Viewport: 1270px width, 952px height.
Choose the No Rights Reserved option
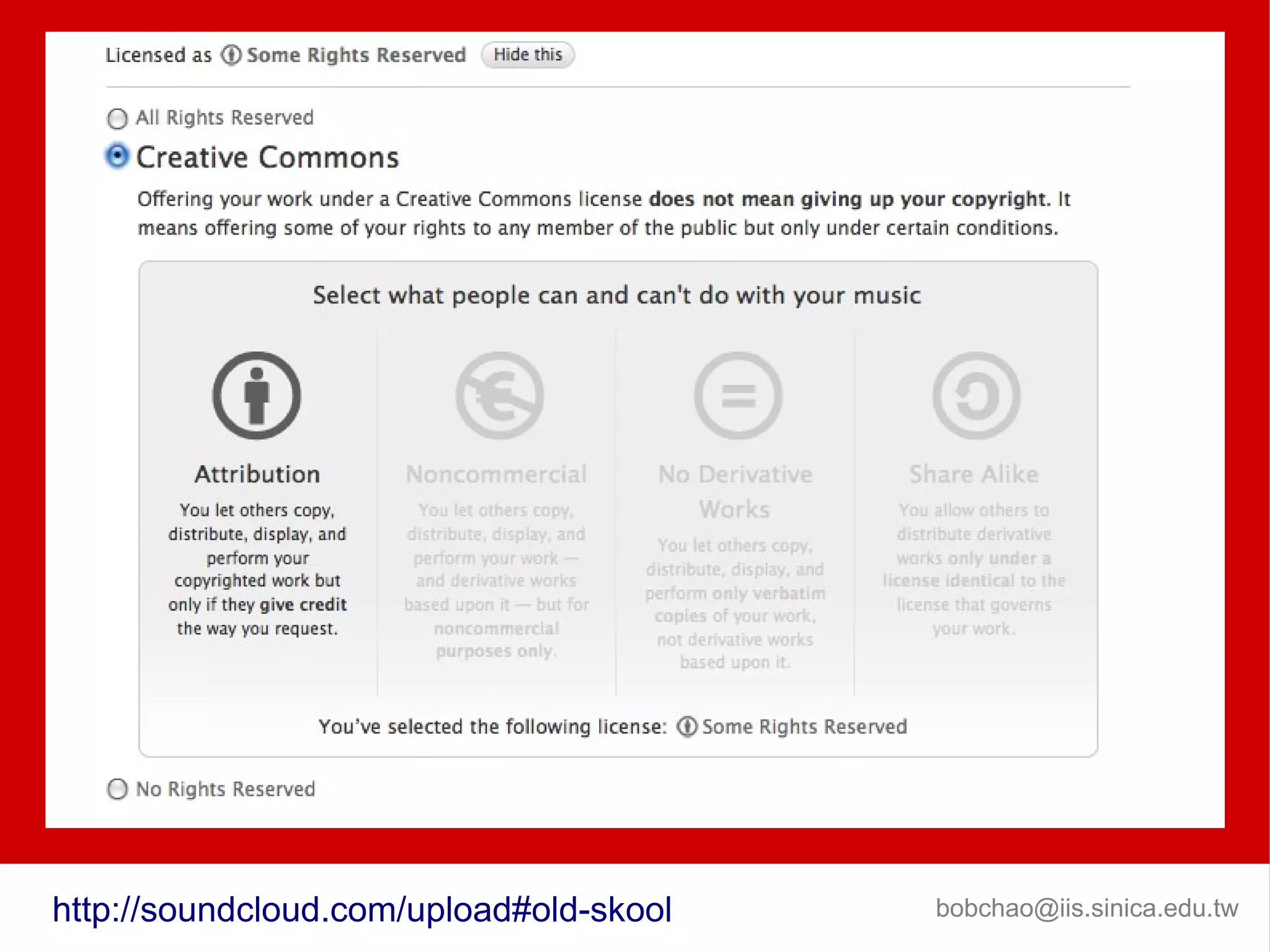(117, 790)
